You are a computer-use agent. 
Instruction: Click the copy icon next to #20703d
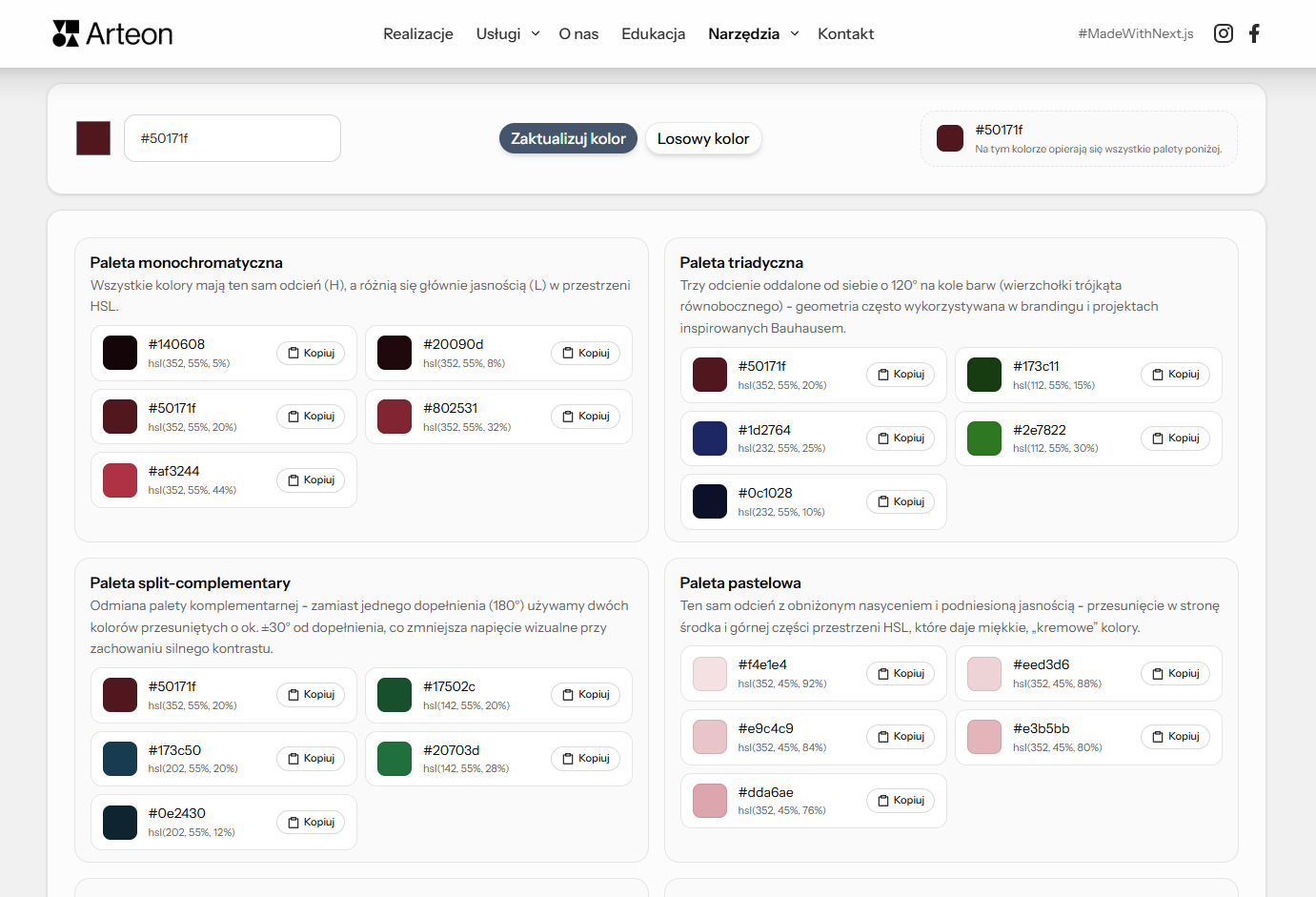(567, 759)
